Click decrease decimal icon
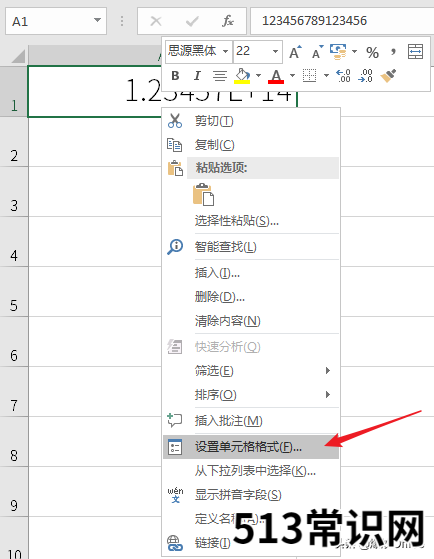 (x=366, y=76)
